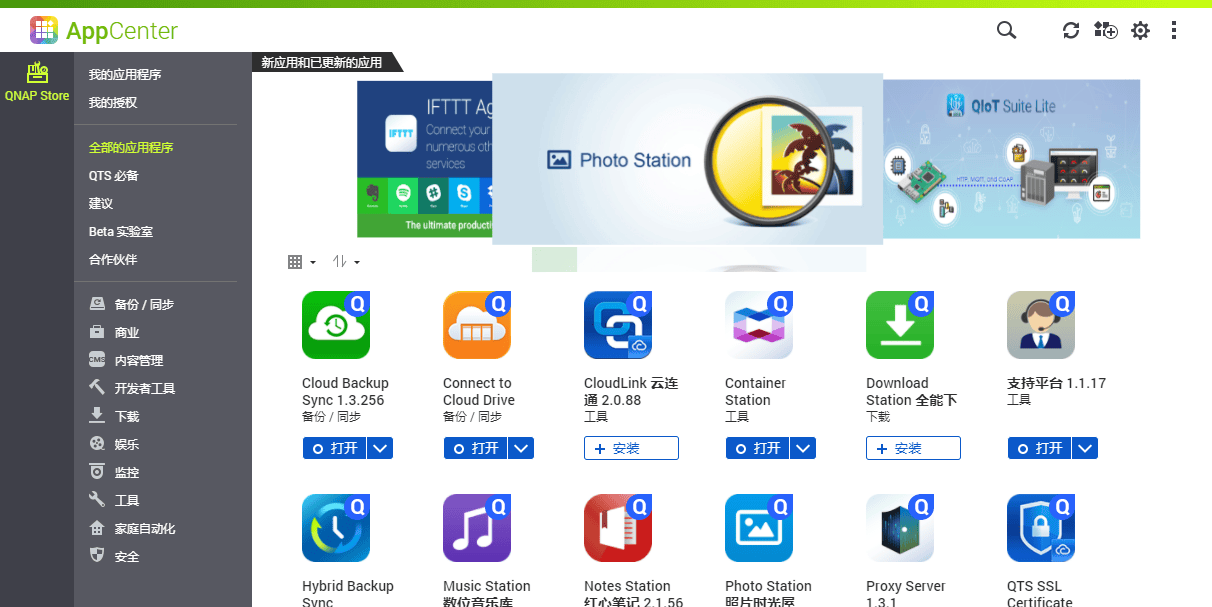Image resolution: width=1212 pixels, height=607 pixels.
Task: Click the refresh icon in header
Action: coord(1071,30)
